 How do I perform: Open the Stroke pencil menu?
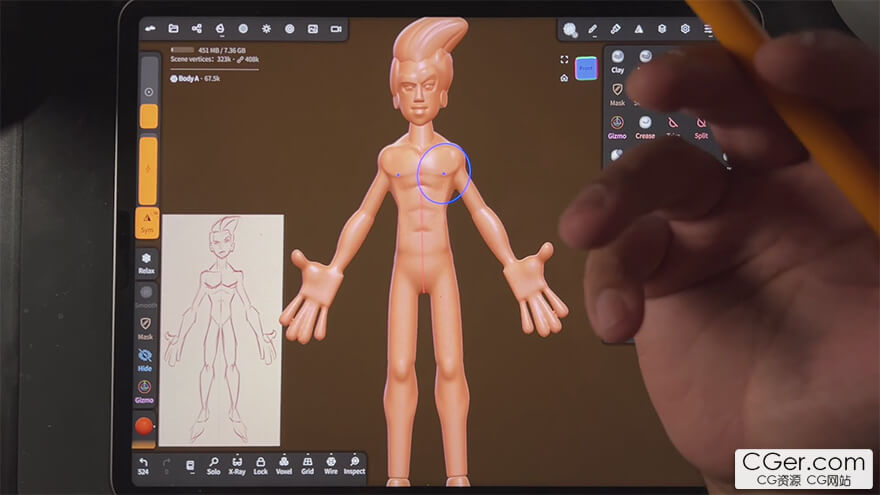pyautogui.click(x=593, y=29)
